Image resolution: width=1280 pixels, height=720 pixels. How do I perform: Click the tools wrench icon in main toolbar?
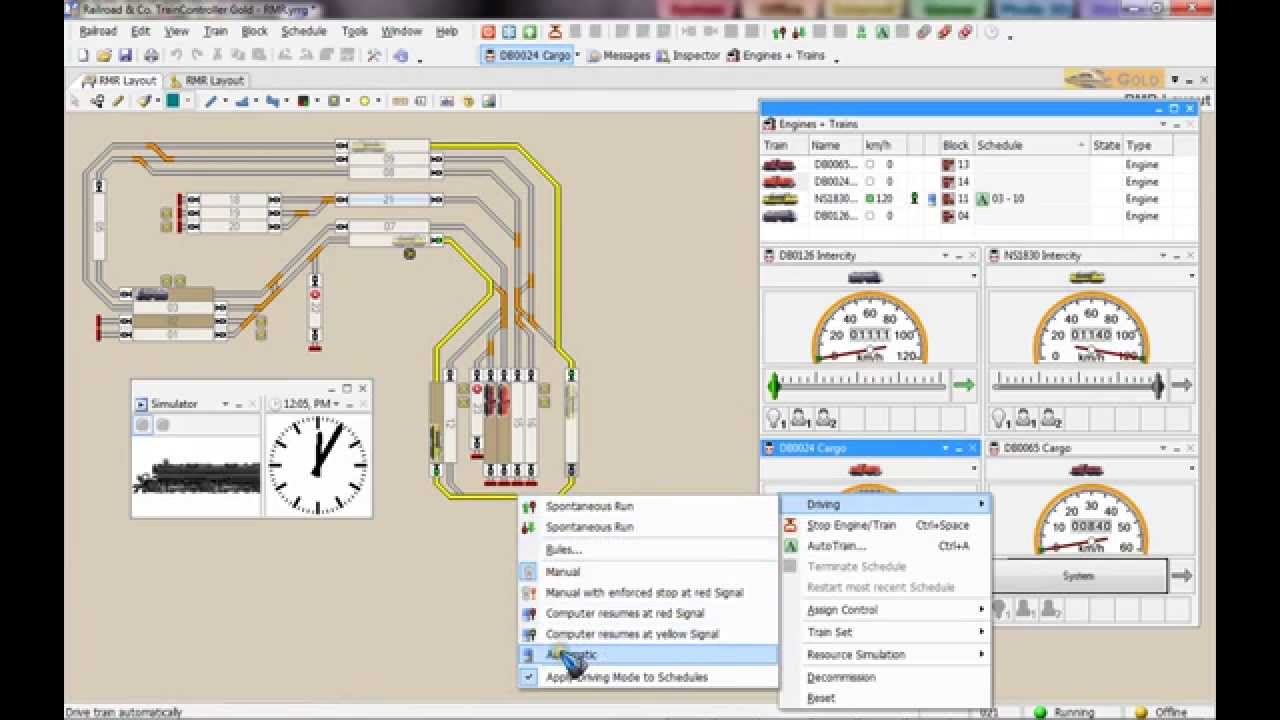point(374,56)
